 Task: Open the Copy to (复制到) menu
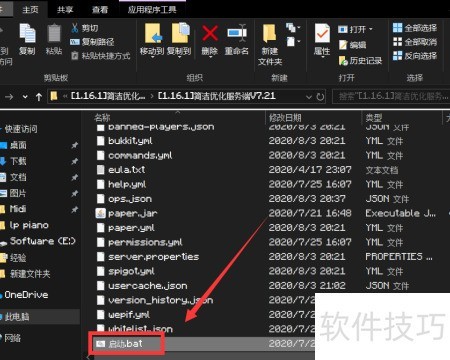click(179, 40)
